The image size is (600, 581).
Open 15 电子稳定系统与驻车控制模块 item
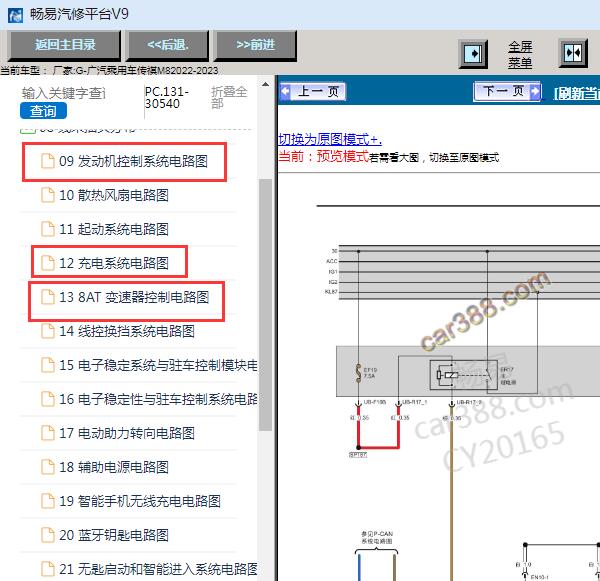click(x=158, y=366)
